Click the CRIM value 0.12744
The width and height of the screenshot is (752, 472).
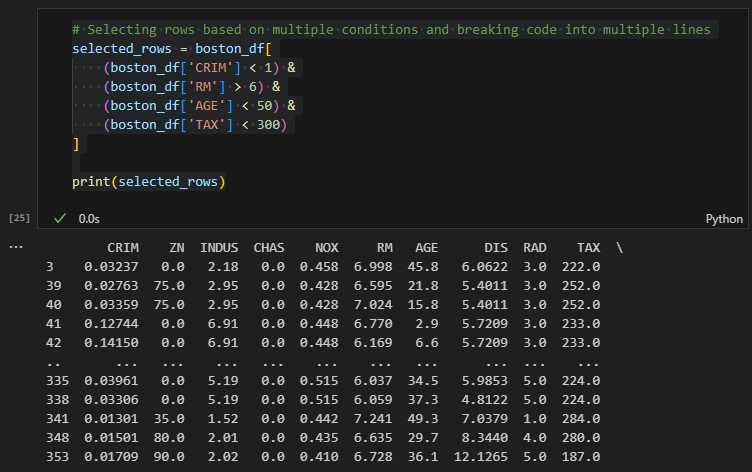(x=111, y=324)
